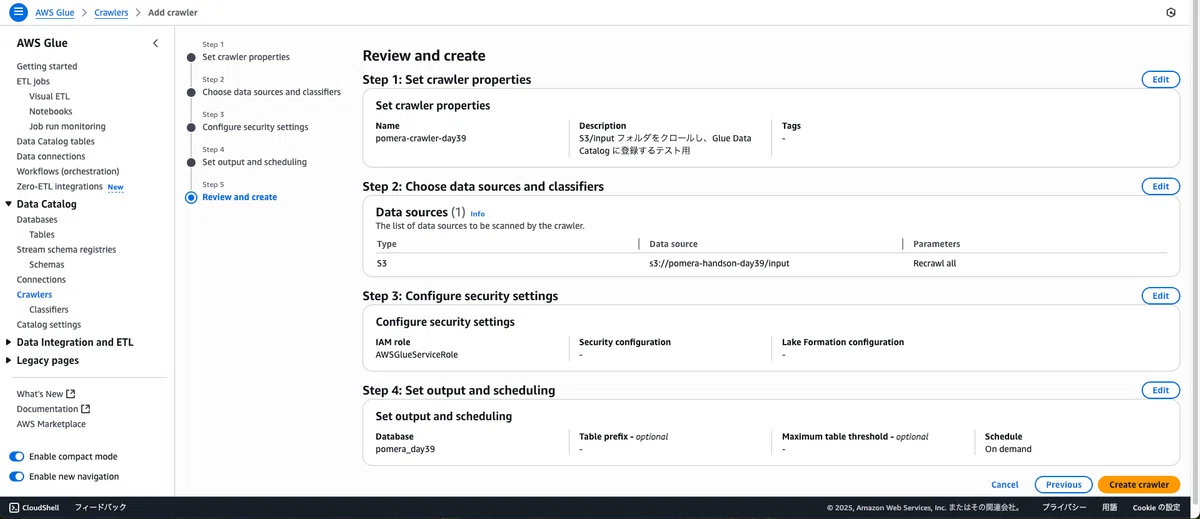The width and height of the screenshot is (1200, 519).
Task: Cancel the crawler creation
Action: point(1004,485)
